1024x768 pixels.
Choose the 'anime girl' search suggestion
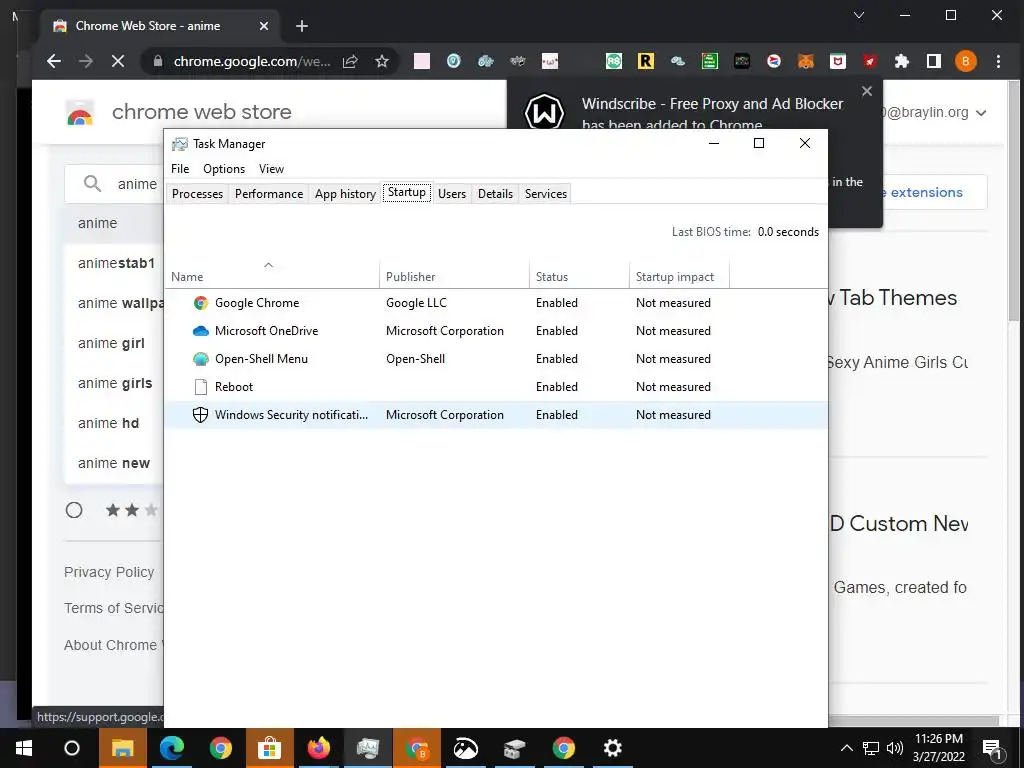[111, 344]
